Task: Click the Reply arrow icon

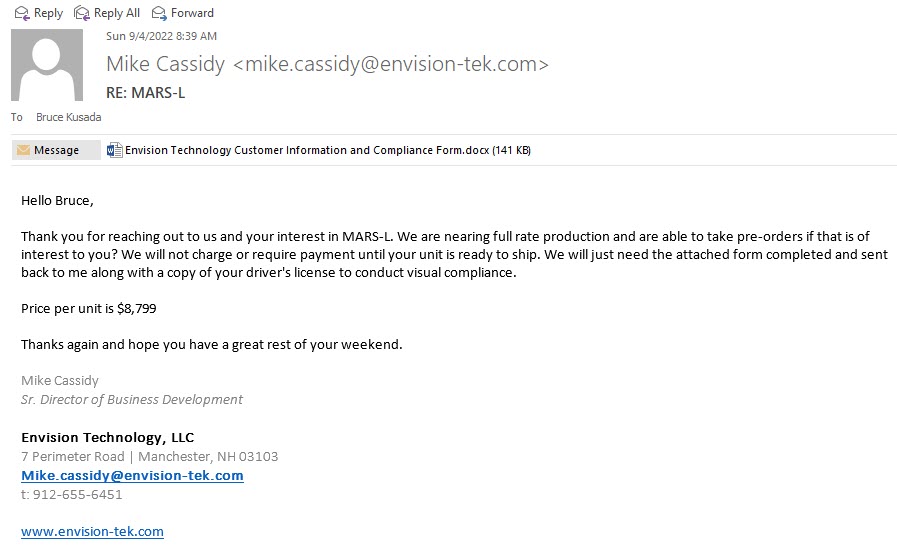Action: (x=20, y=13)
